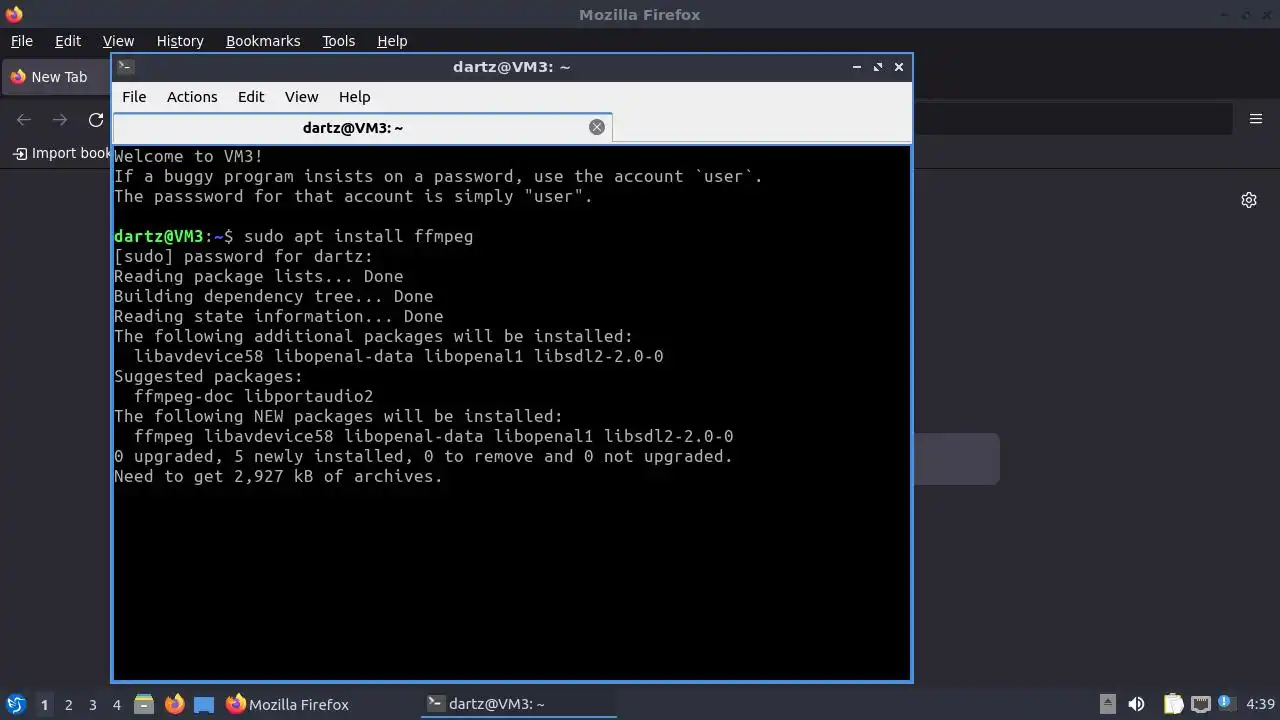The height and width of the screenshot is (720, 1280).
Task: Click the blue show-desktop icon in taskbar
Action: (204, 704)
